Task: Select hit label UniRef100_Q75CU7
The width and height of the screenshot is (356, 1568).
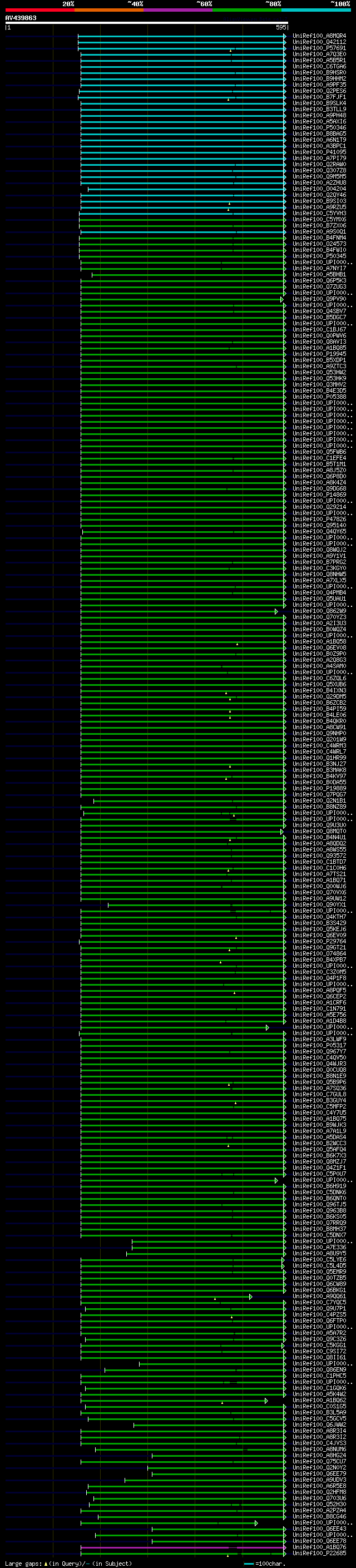Action: point(319,1461)
